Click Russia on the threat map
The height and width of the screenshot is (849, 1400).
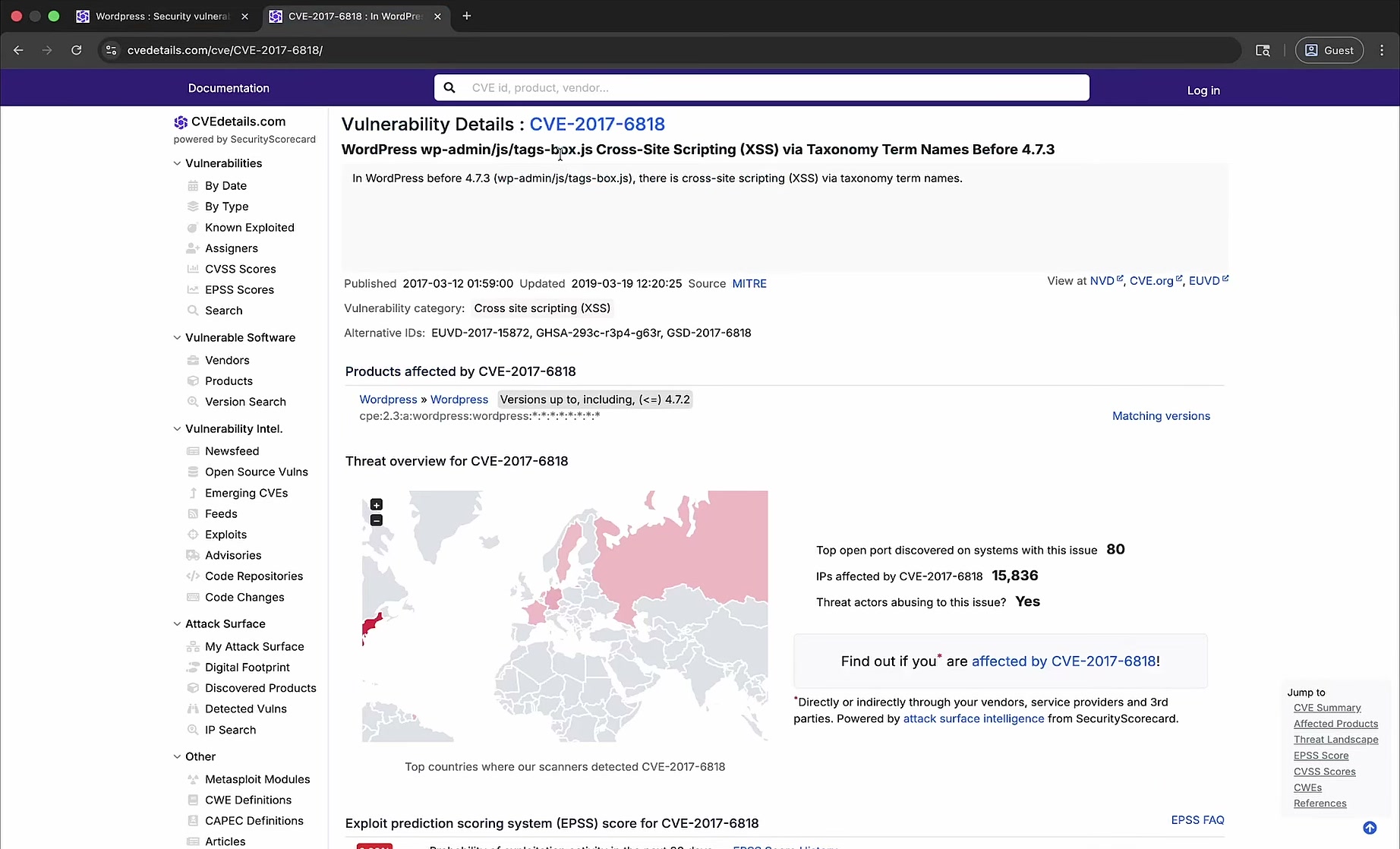pos(683,554)
